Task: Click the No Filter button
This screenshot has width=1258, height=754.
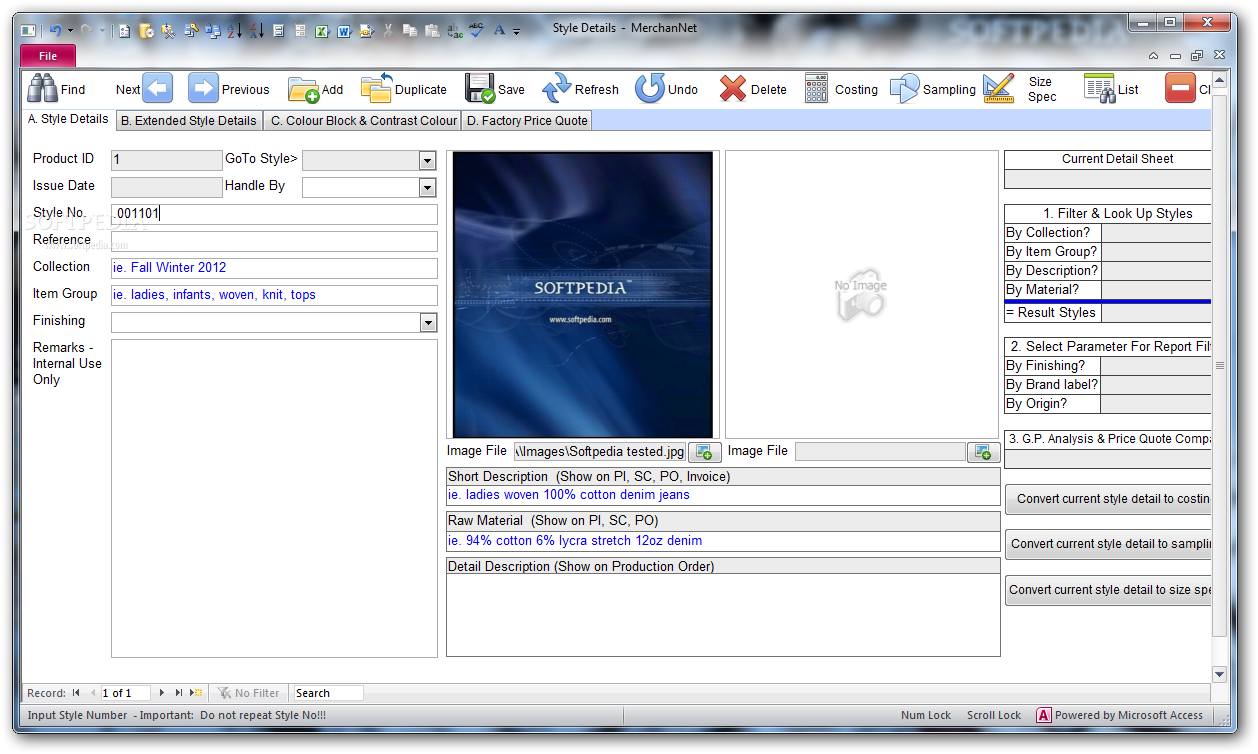Action: [x=249, y=693]
